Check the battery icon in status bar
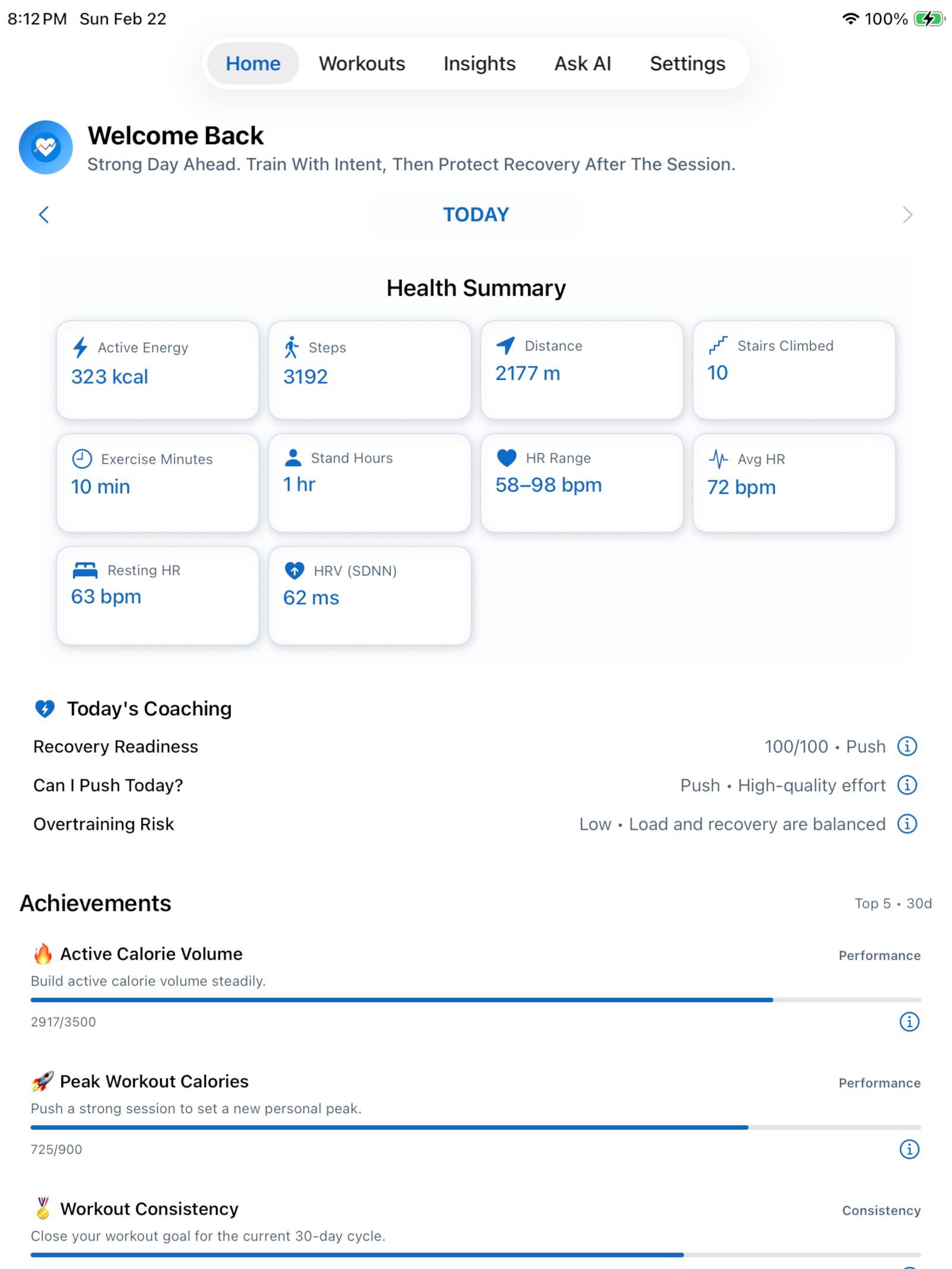Viewport: 952px width, 1269px height. coord(929,19)
